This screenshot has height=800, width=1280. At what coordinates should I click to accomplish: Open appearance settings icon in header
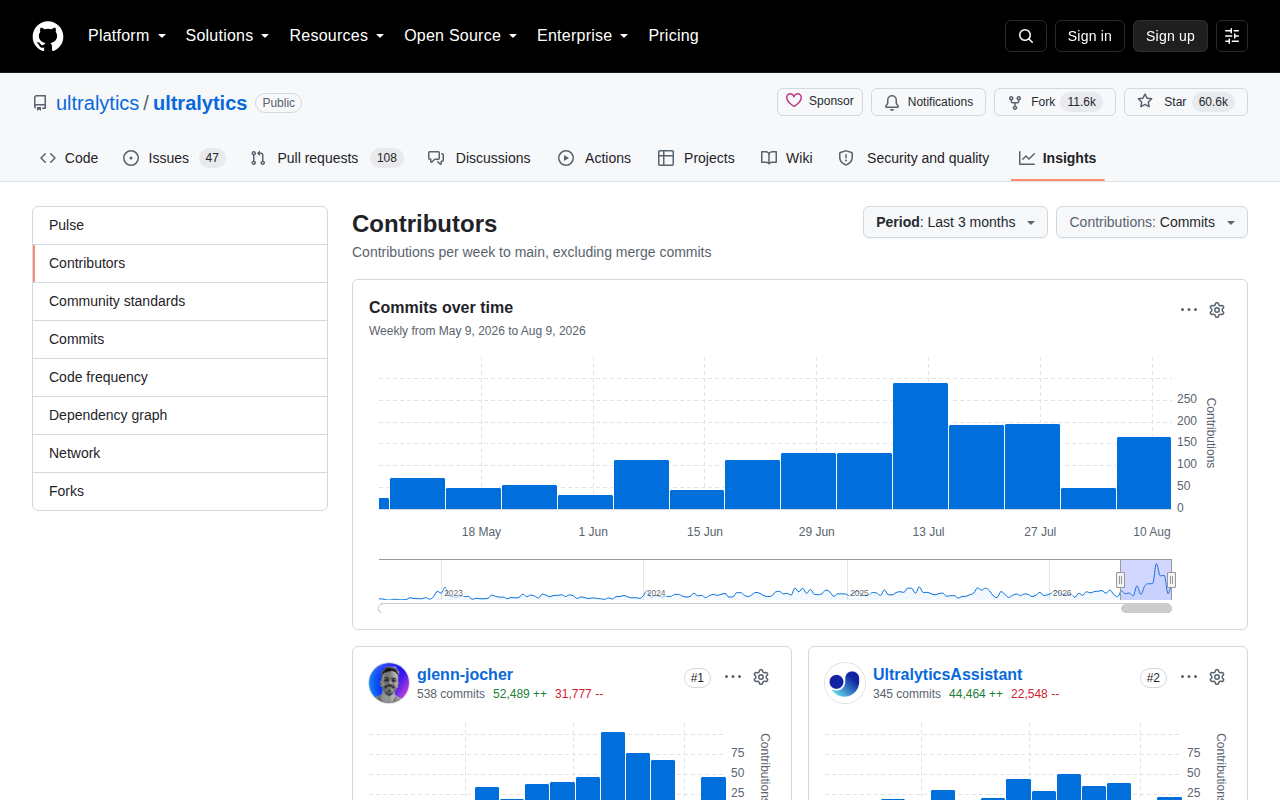click(x=1232, y=36)
